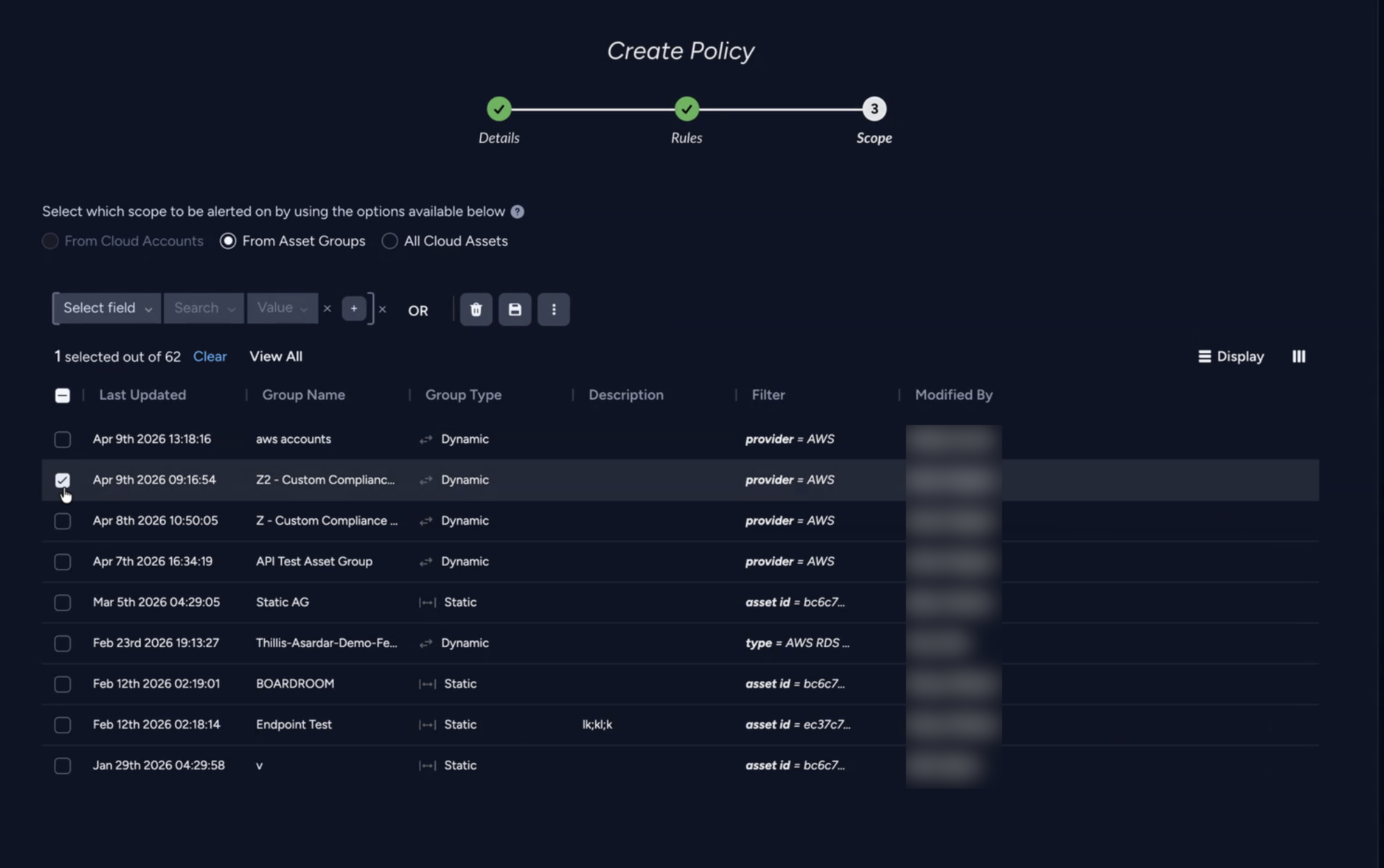
Task: Click 'API Test Asset Group' name
Action: (314, 561)
